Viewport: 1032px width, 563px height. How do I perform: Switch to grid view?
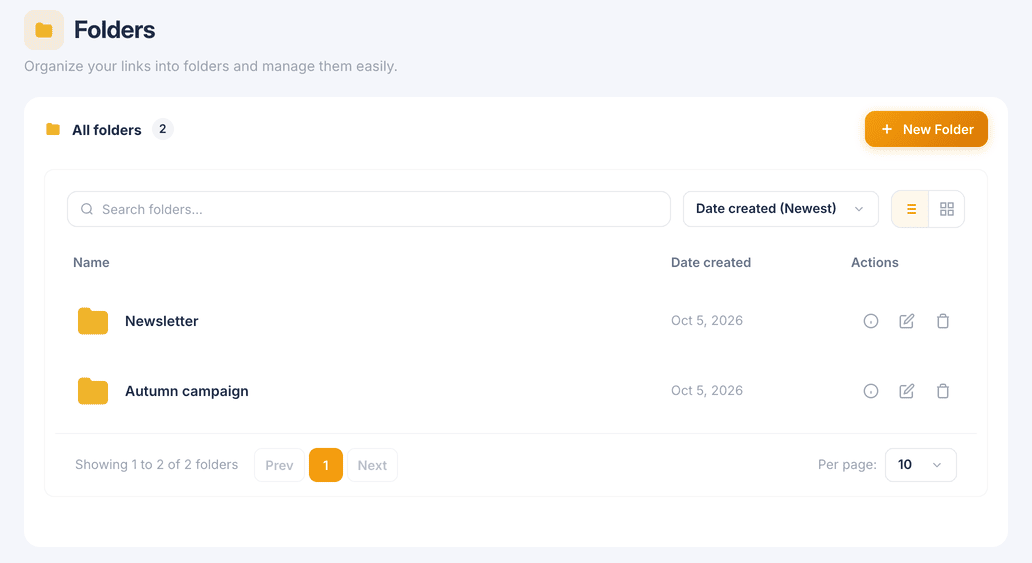(x=947, y=209)
